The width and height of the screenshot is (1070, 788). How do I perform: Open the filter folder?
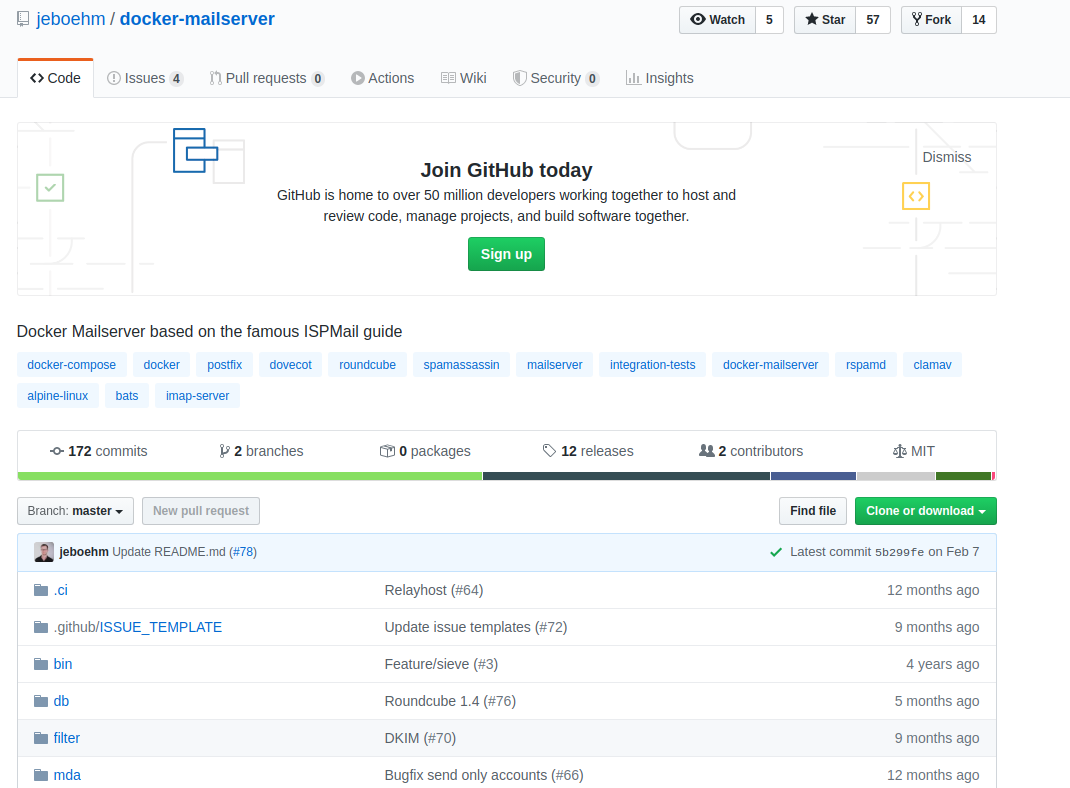tap(67, 738)
